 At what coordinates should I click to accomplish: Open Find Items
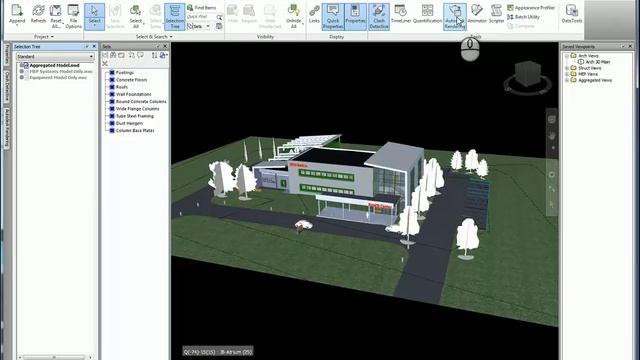pyautogui.click(x=202, y=8)
